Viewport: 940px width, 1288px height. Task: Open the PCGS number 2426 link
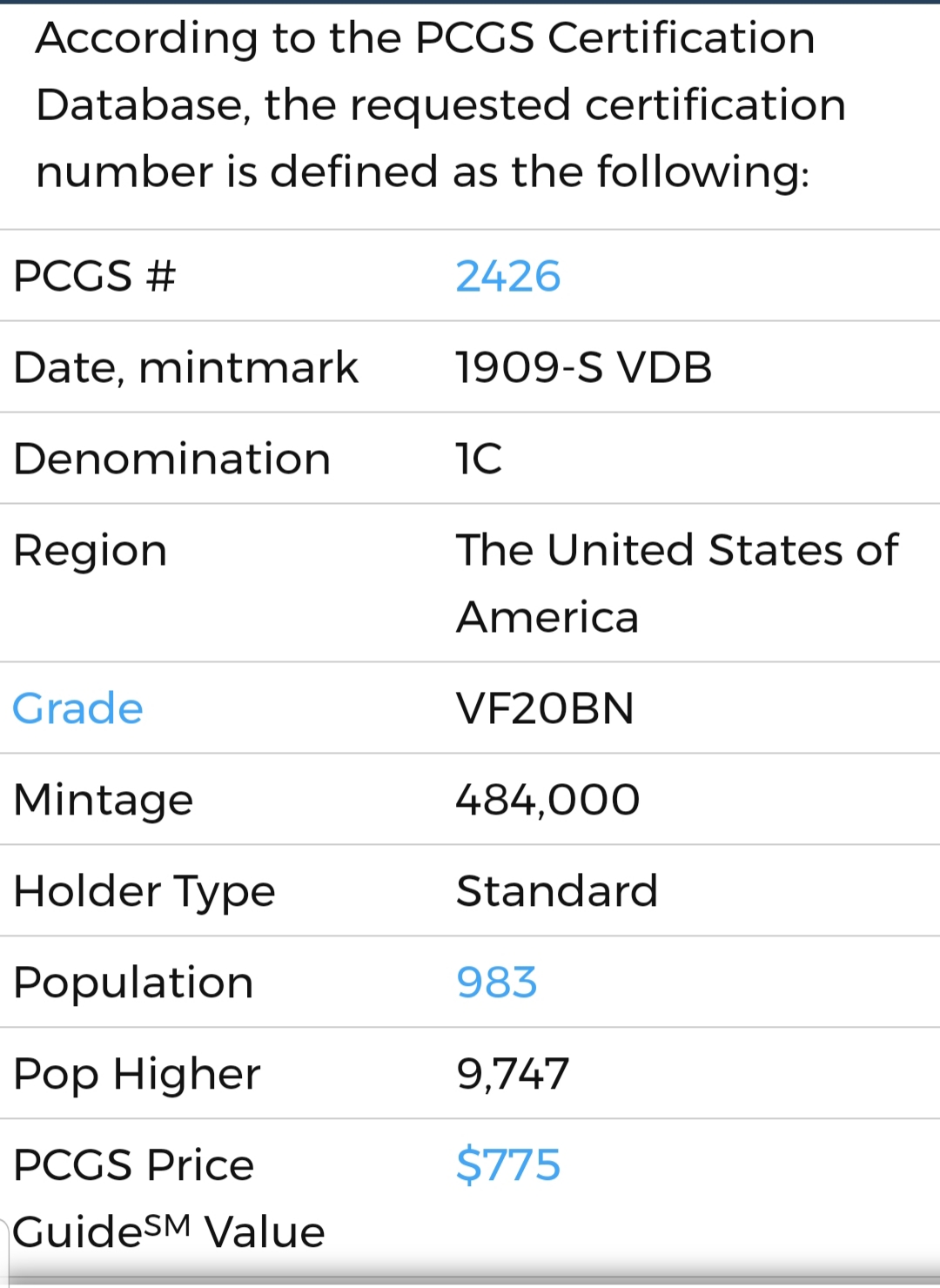coord(508,276)
